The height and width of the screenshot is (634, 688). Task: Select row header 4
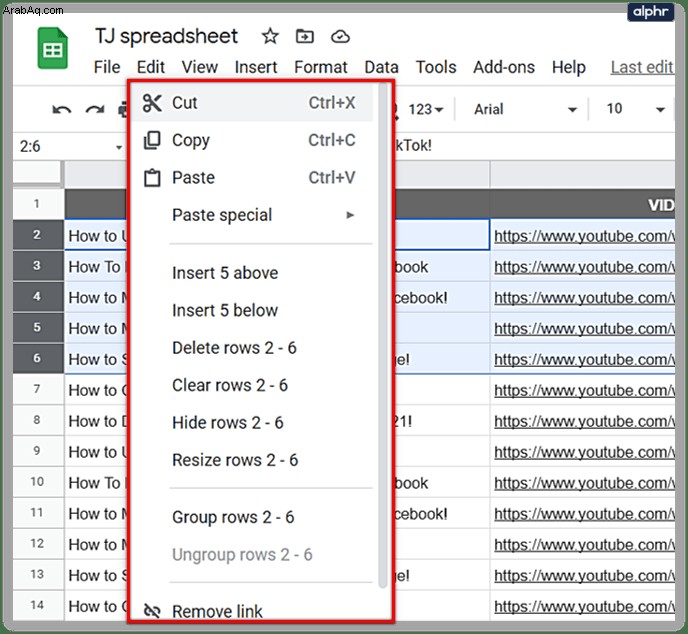pos(38,297)
